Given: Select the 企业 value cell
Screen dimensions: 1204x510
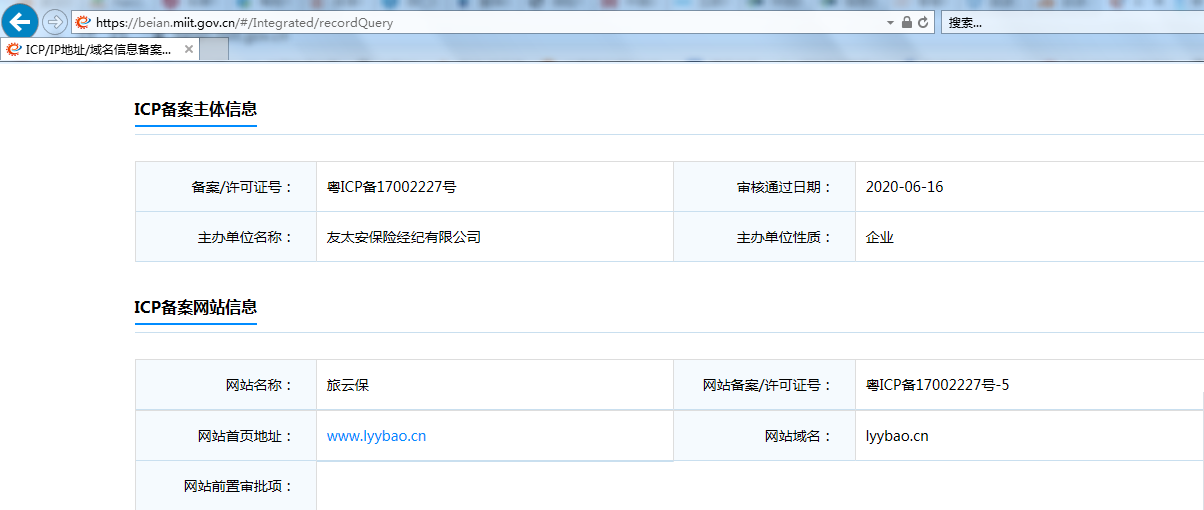Looking at the screenshot, I should pos(880,238).
